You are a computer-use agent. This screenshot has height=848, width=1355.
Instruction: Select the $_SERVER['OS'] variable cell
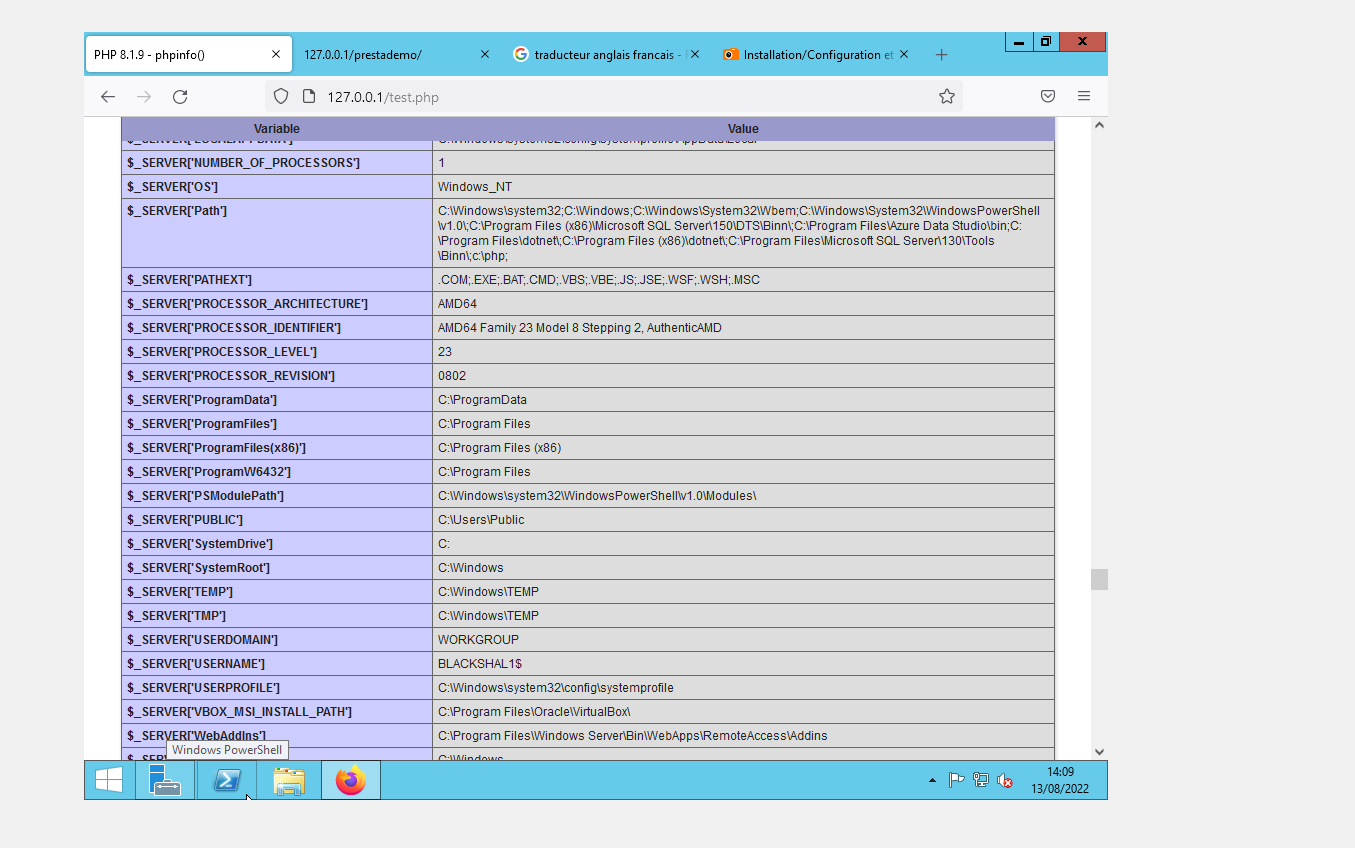pyautogui.click(x=277, y=187)
